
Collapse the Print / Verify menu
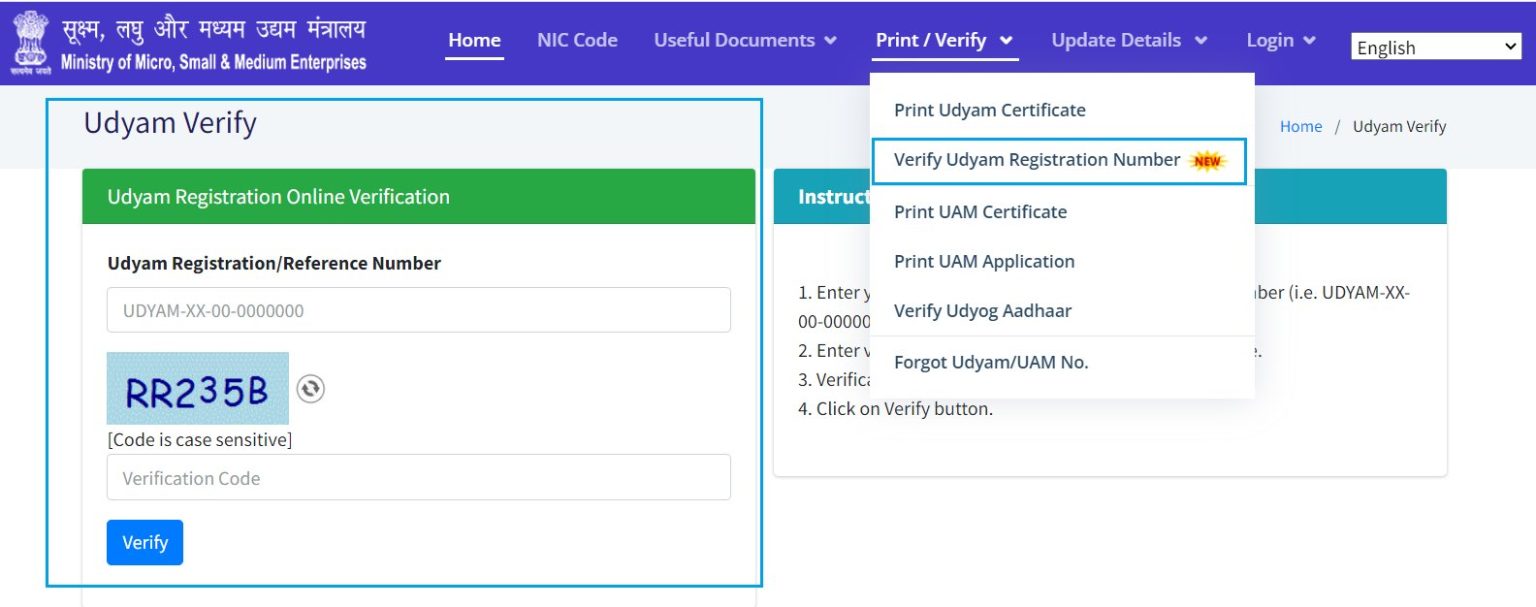coord(944,41)
